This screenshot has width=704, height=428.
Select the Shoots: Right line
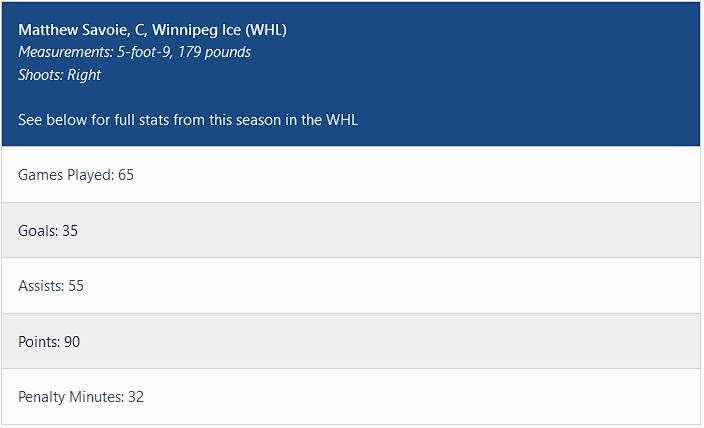pos(59,75)
